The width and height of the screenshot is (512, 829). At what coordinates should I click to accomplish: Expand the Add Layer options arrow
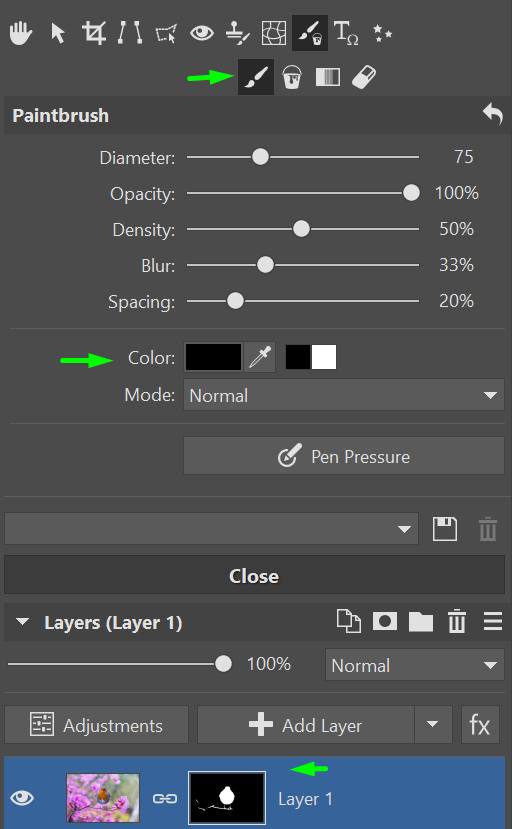point(433,724)
